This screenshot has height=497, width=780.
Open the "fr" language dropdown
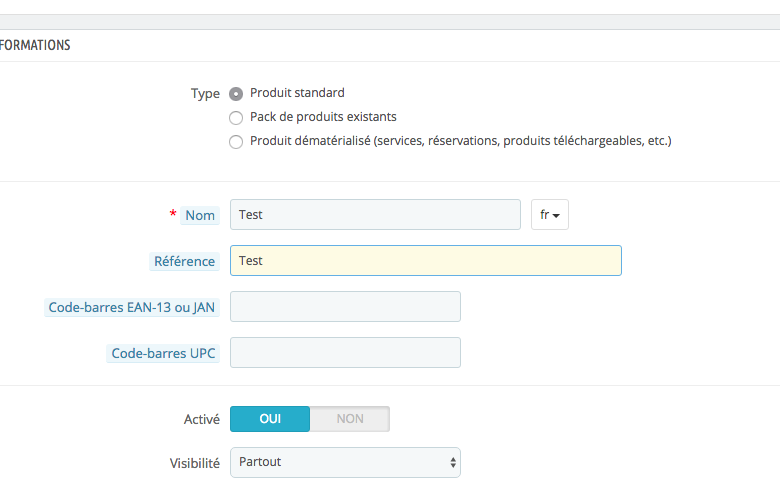pyautogui.click(x=549, y=215)
